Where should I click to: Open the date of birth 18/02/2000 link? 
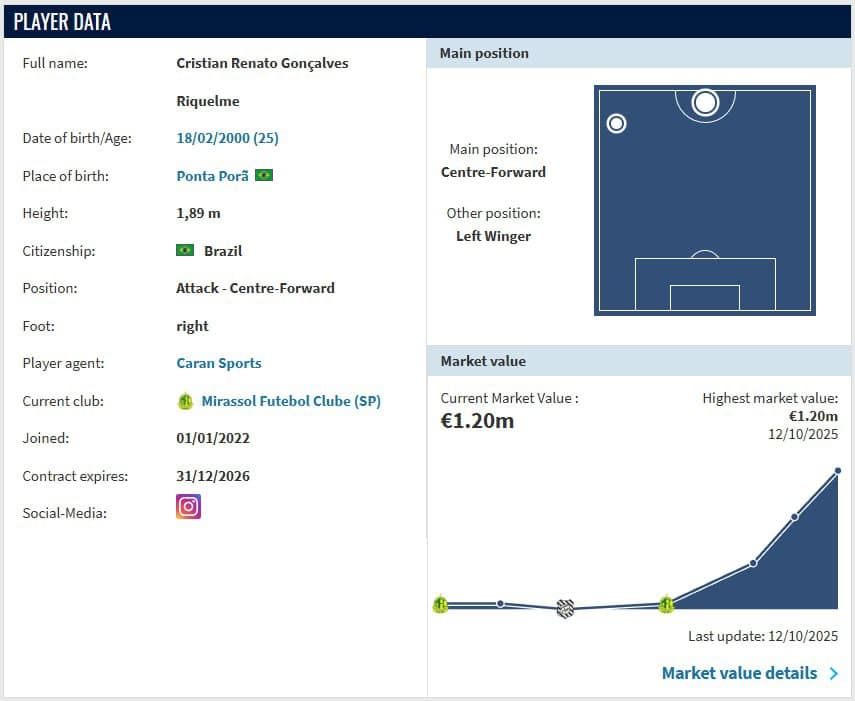227,138
